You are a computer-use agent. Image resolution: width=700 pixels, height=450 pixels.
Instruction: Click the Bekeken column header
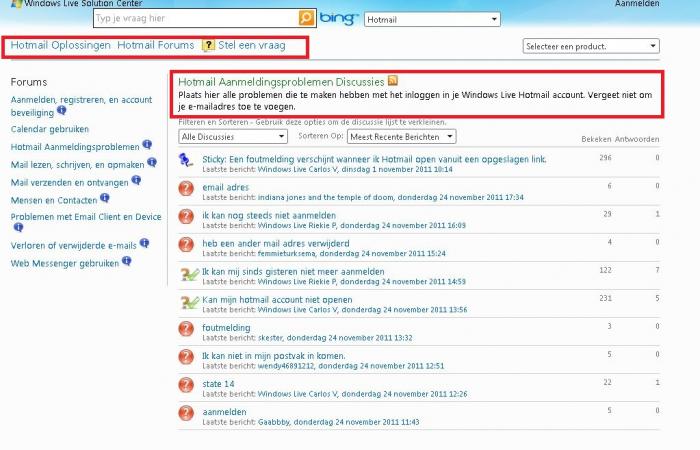point(596,139)
